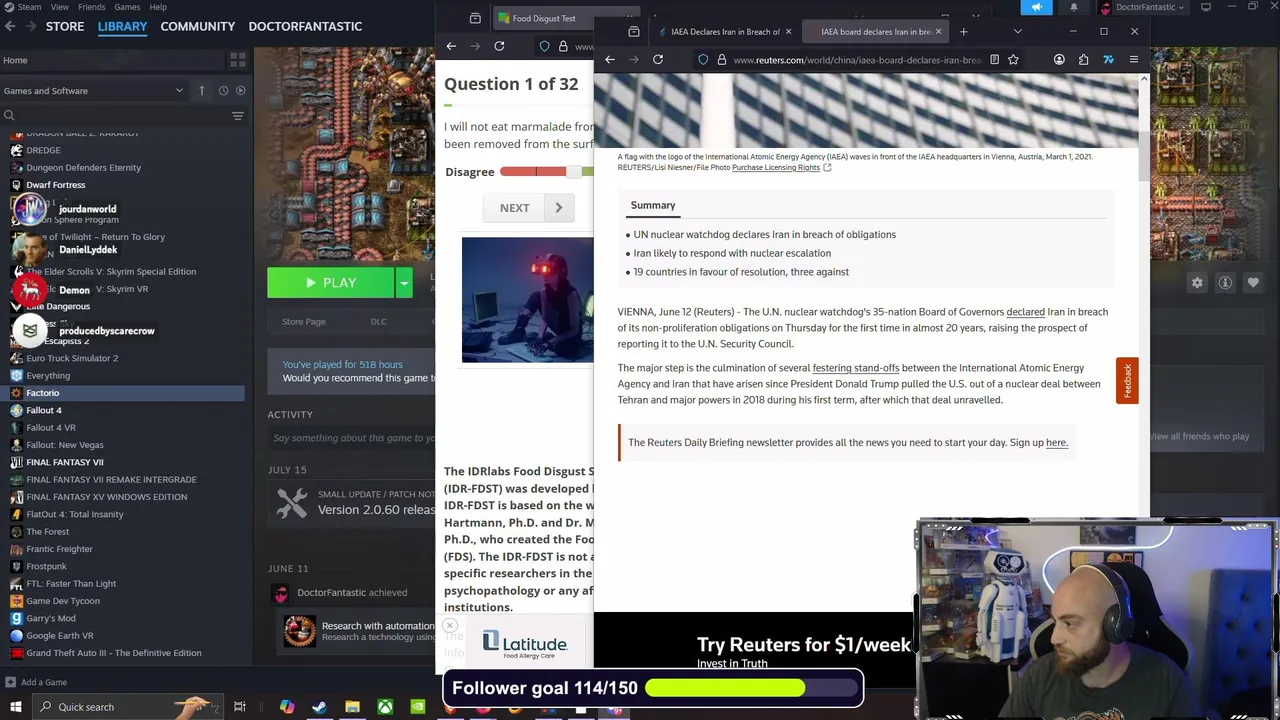
Task: Click the declared link in article
Action: point(1025,312)
